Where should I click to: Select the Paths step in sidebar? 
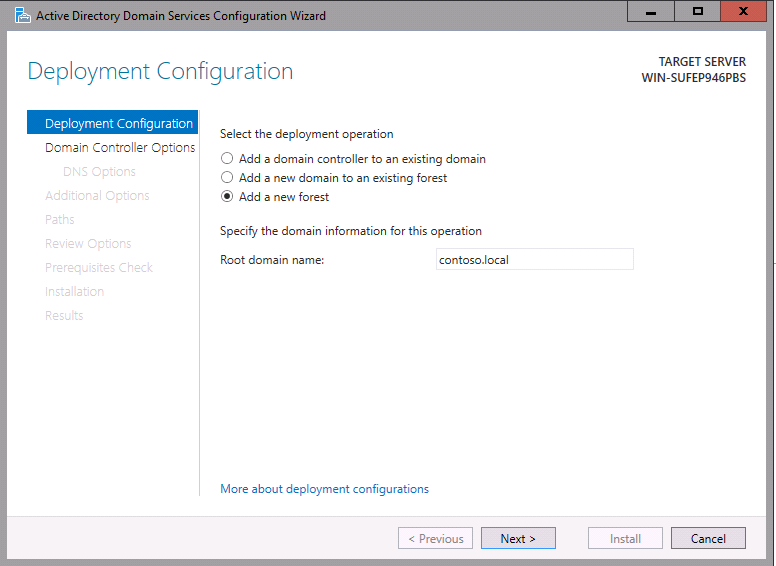[59, 219]
